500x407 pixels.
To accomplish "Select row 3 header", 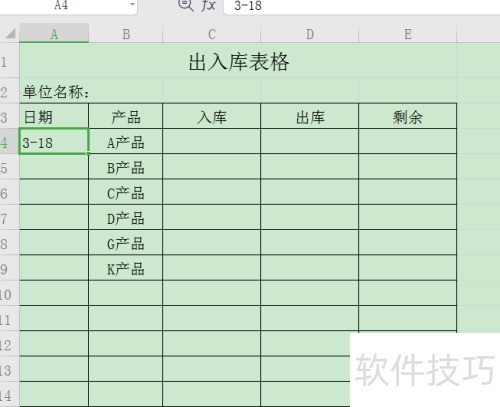I will (x=9, y=116).
